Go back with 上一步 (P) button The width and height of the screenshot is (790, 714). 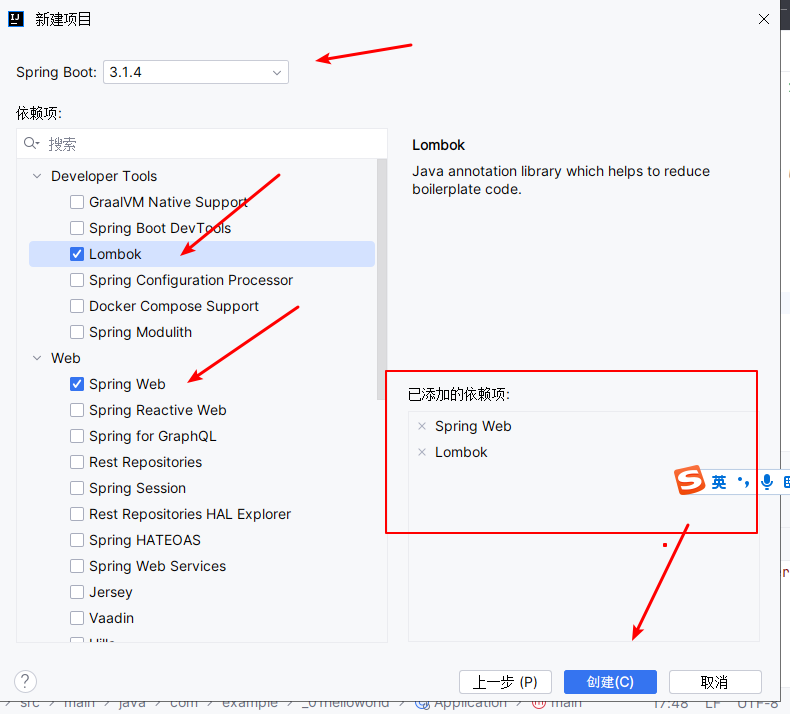(505, 682)
